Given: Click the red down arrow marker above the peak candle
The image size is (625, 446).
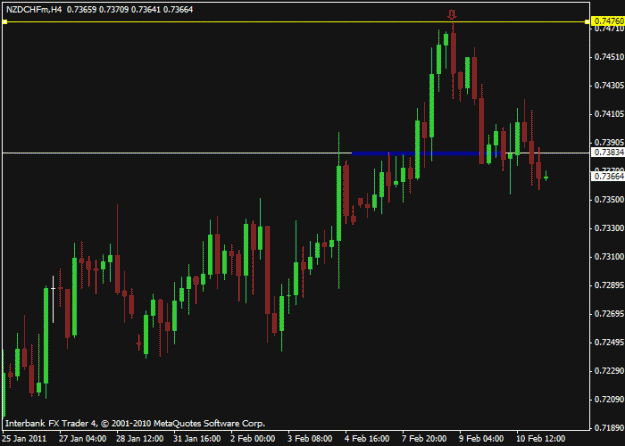Looking at the screenshot, I should pyautogui.click(x=451, y=15).
